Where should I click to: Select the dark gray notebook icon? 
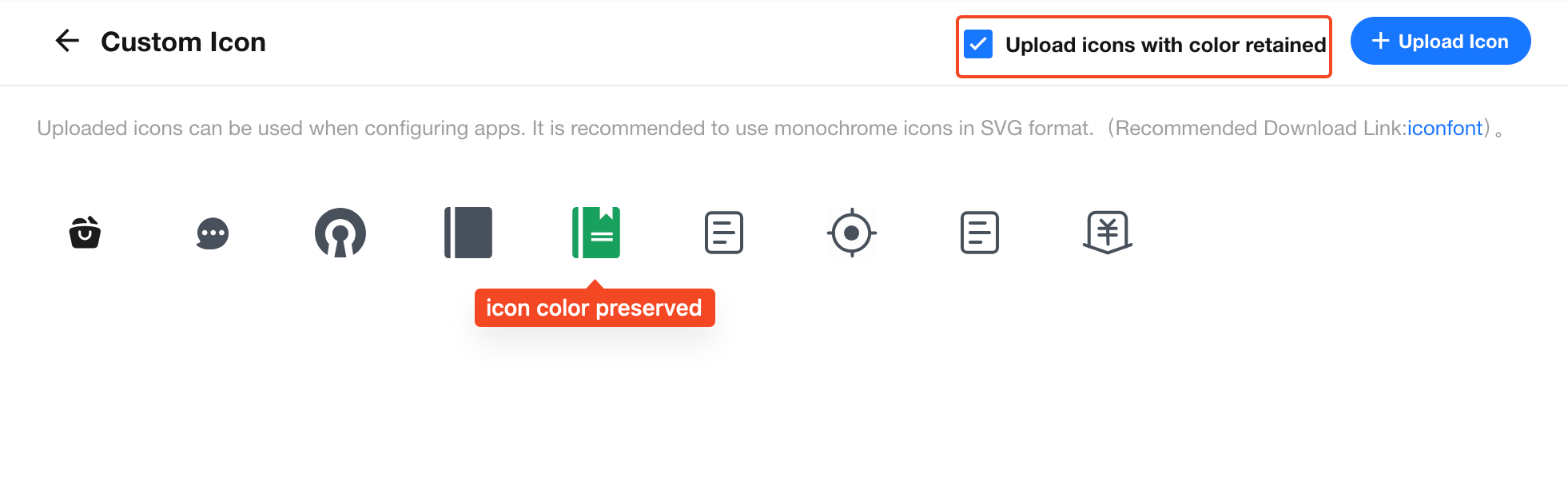click(x=468, y=233)
